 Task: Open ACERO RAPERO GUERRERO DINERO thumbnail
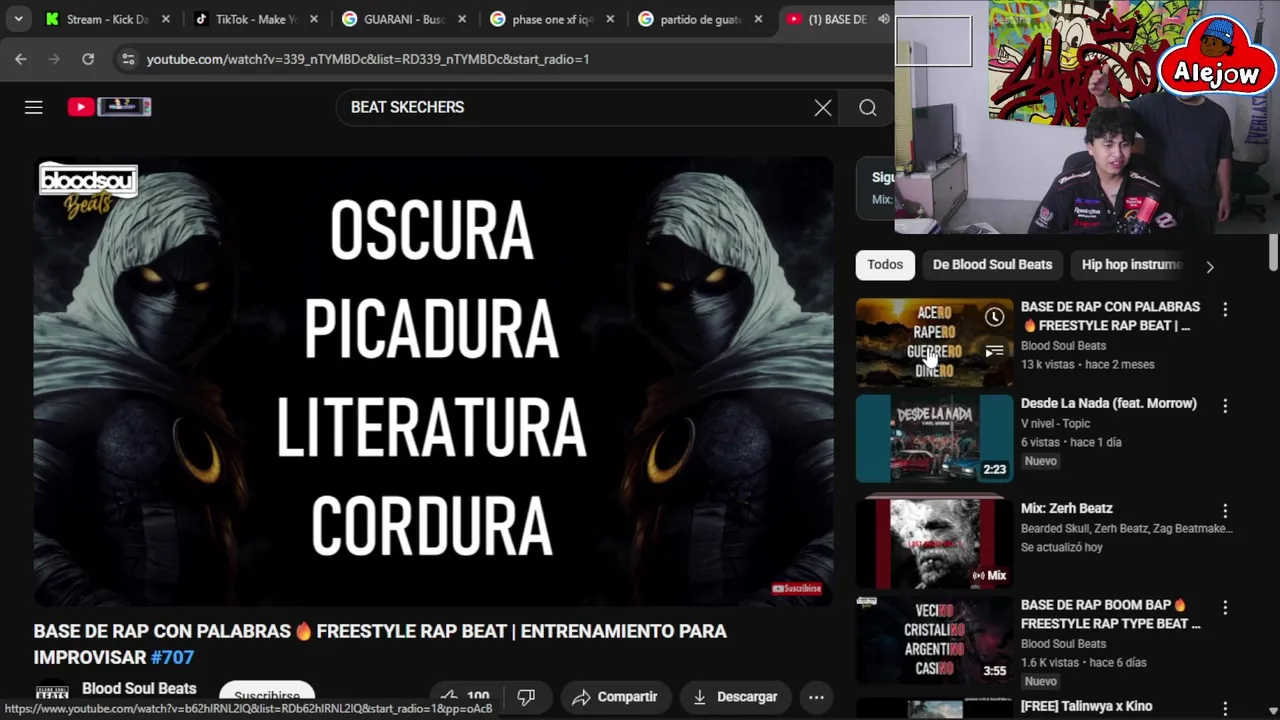[x=934, y=342]
